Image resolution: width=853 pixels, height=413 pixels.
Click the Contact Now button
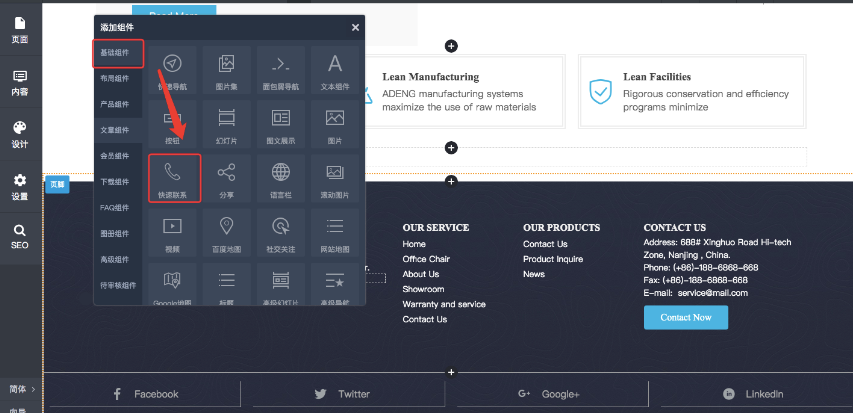click(x=685, y=317)
